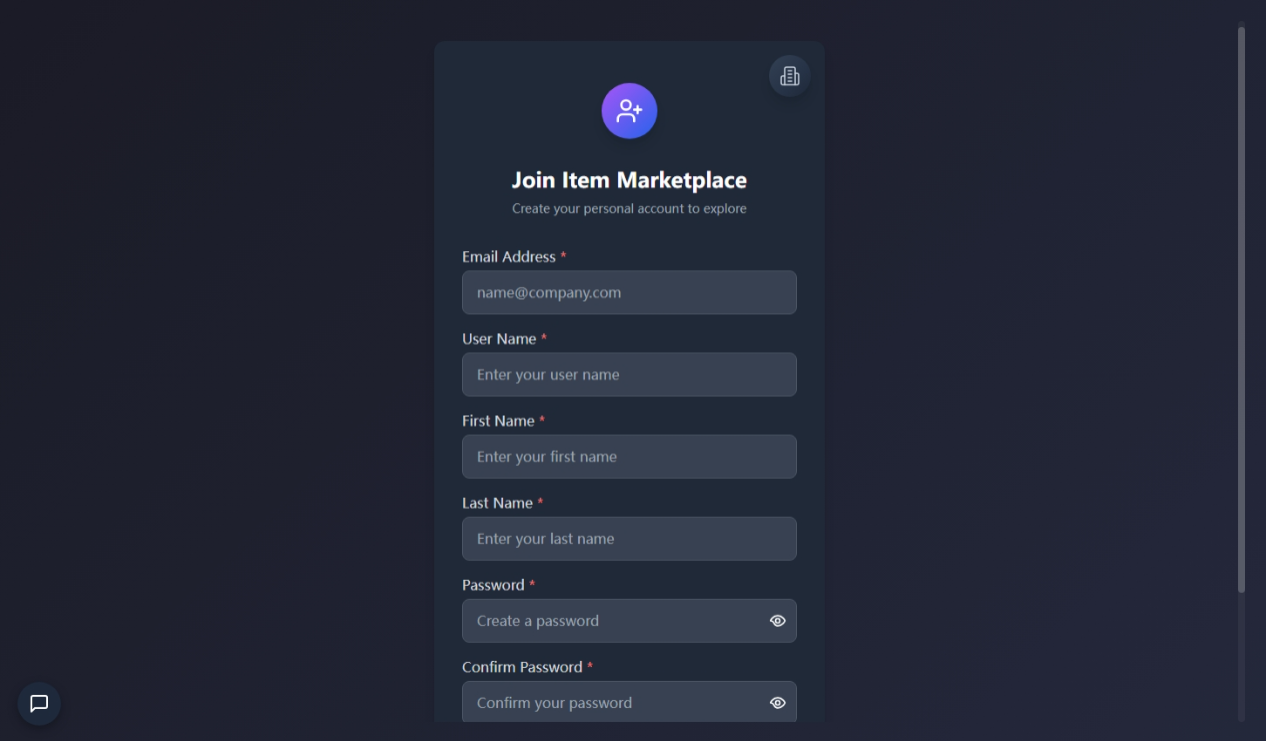This screenshot has height=741, width=1266.
Task: Click the purple add-user avatar icon
Action: pyautogui.click(x=629, y=111)
